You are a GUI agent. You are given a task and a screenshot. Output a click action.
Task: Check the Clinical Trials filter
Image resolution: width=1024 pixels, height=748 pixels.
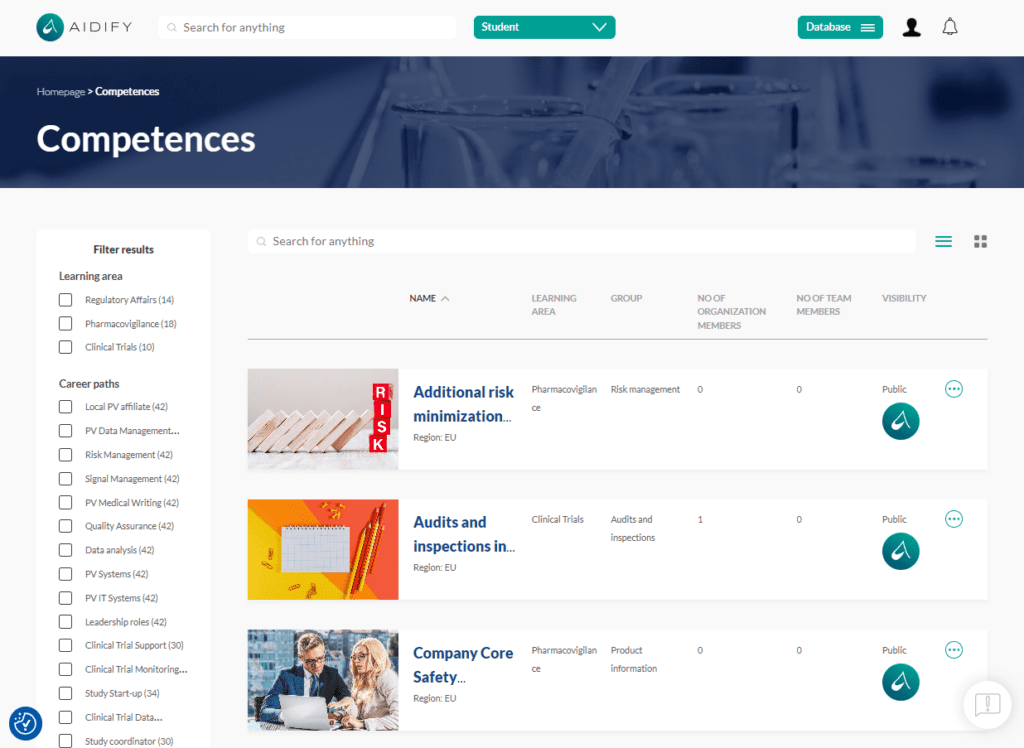click(65, 347)
